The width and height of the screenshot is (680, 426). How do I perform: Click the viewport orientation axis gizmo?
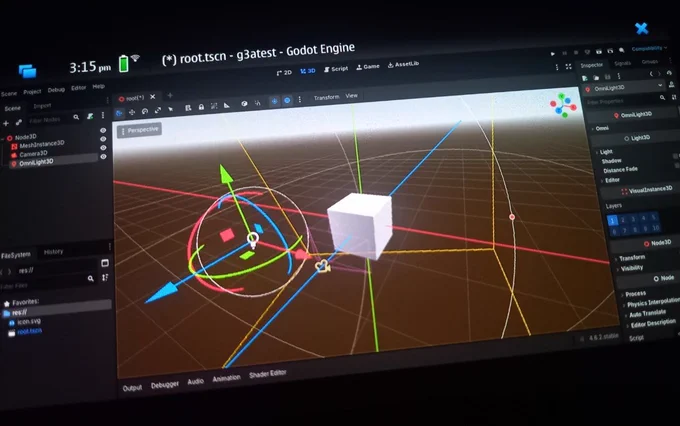[563, 105]
